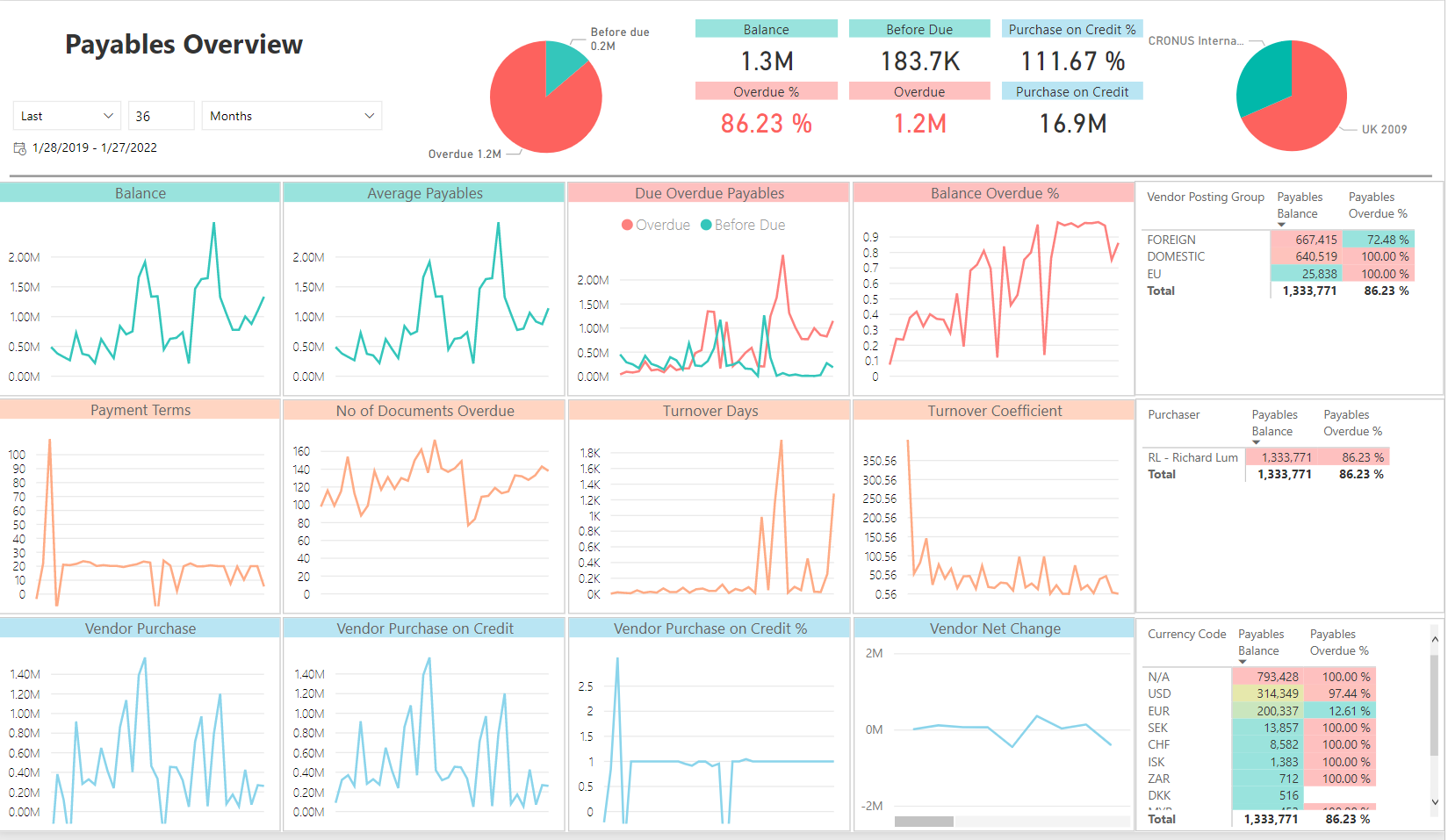Select the FOREIGN vendor posting group row
The image size is (1448, 840).
[1171, 240]
